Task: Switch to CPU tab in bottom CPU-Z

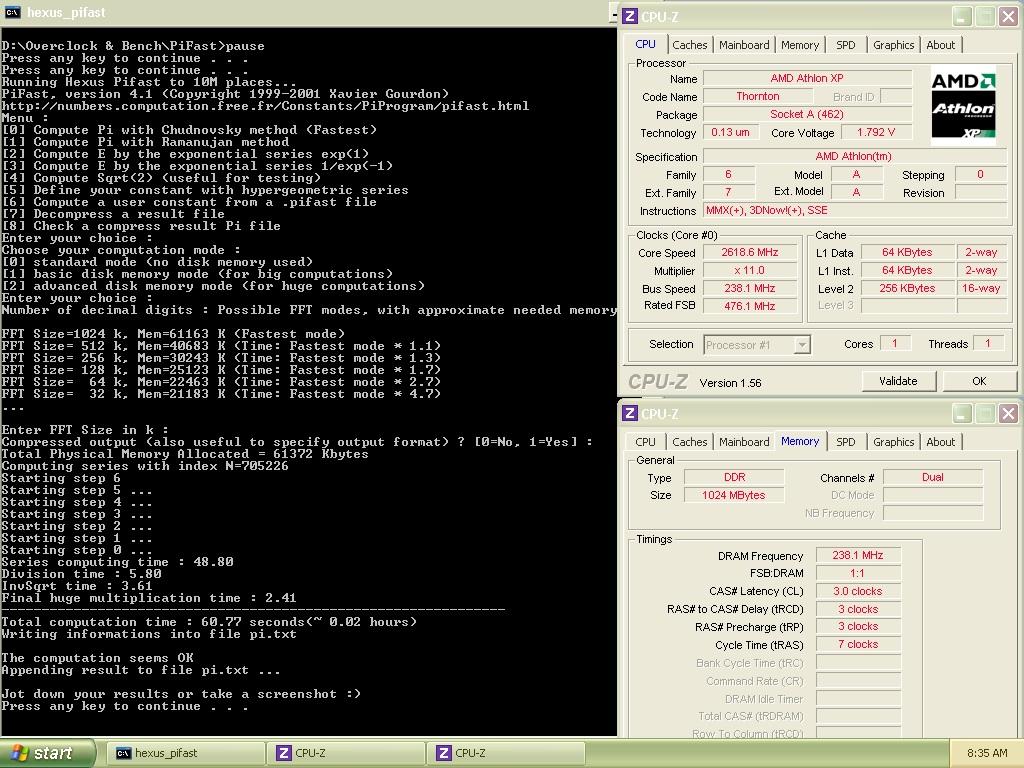Action: pos(645,442)
